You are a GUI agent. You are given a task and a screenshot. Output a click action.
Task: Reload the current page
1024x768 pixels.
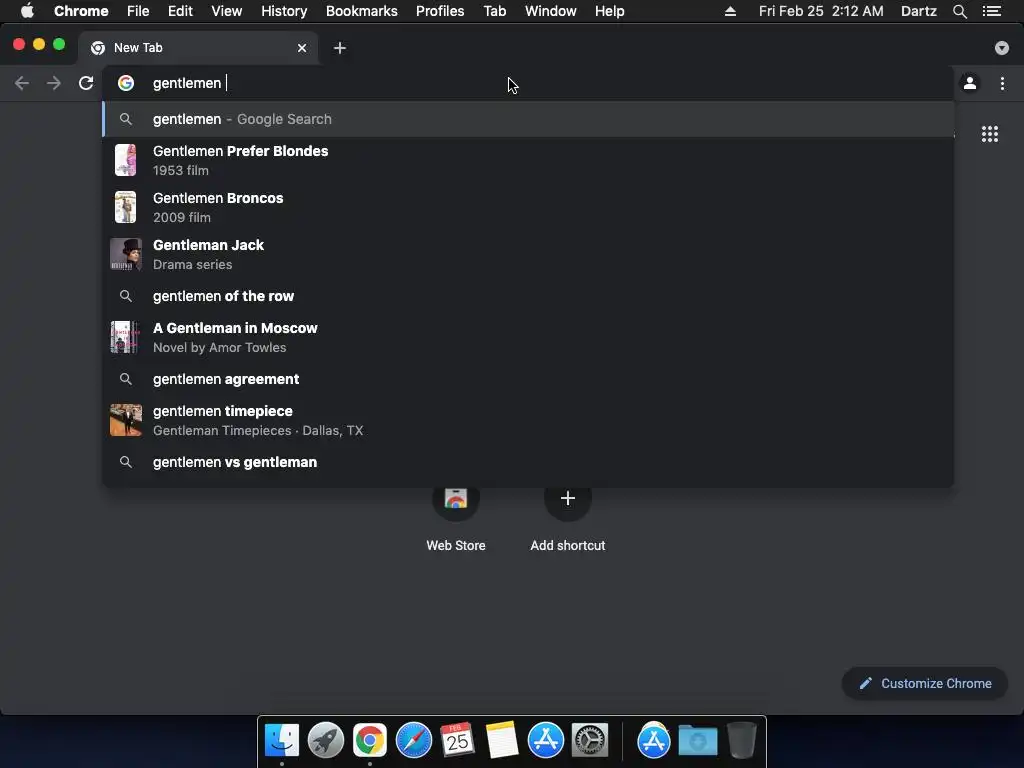[x=86, y=83]
